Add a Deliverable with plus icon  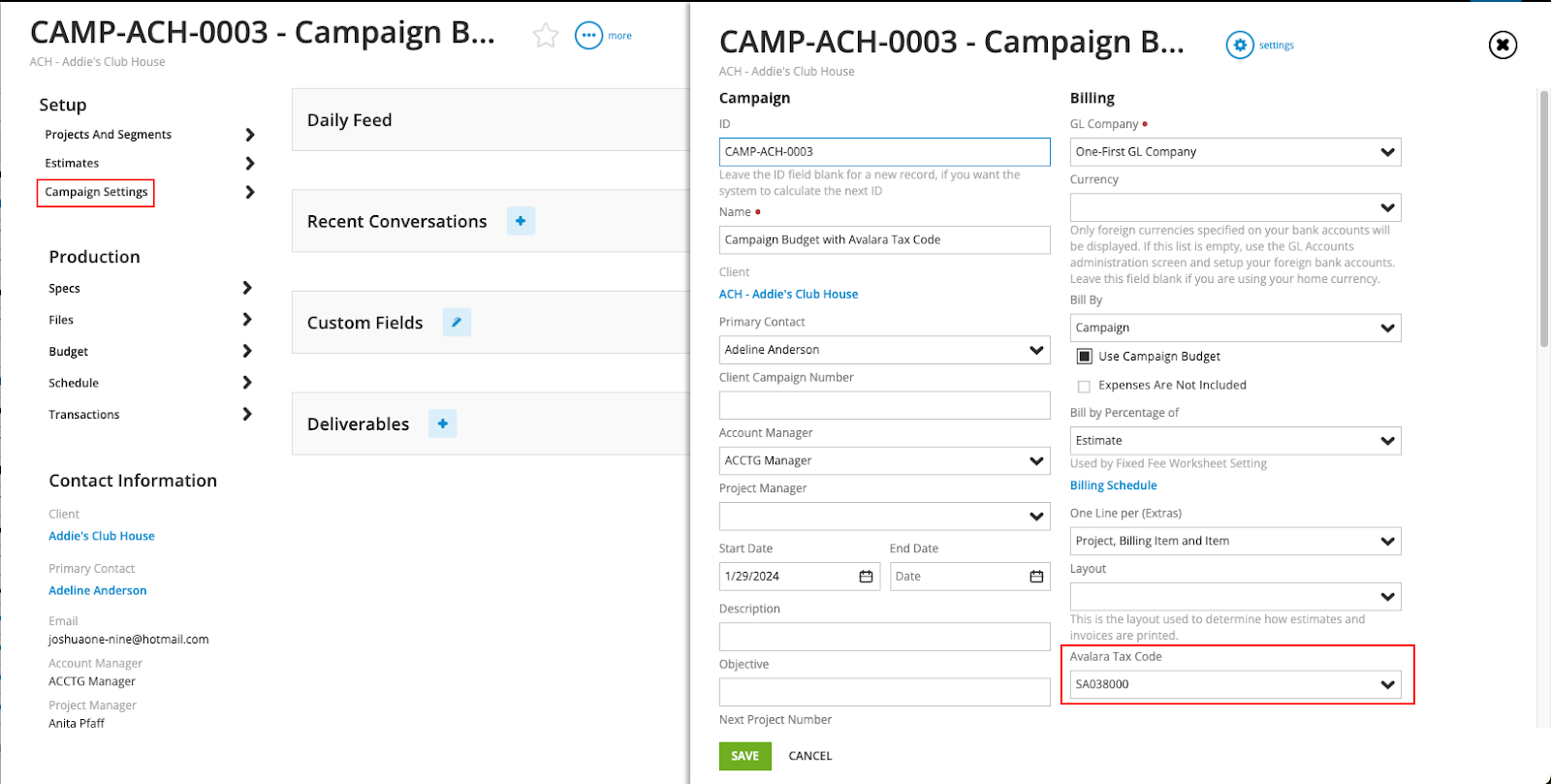[442, 423]
